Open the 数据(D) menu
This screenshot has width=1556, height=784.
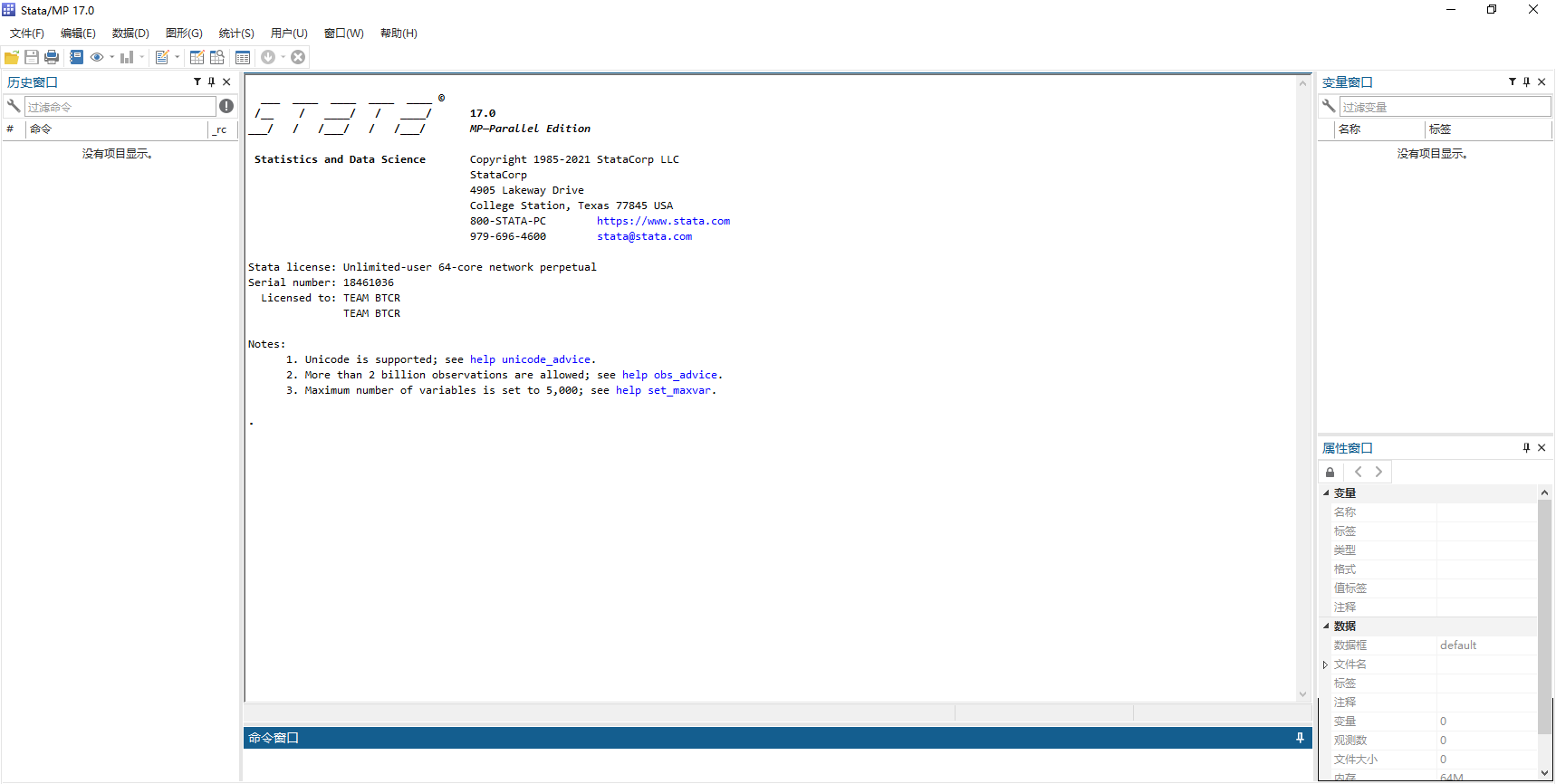(130, 33)
